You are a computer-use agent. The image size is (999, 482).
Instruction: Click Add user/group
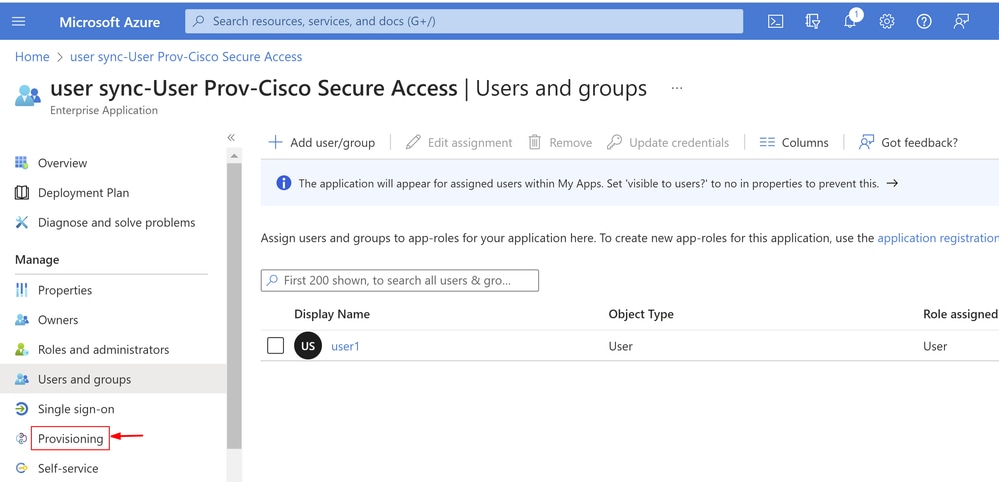[x=322, y=143]
